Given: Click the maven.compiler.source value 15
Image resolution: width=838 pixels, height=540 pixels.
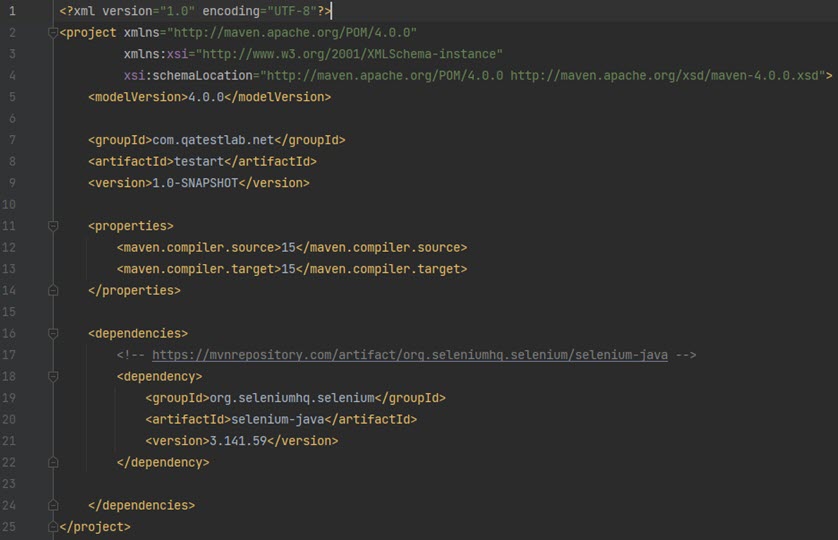Looking at the screenshot, I should [x=288, y=248].
